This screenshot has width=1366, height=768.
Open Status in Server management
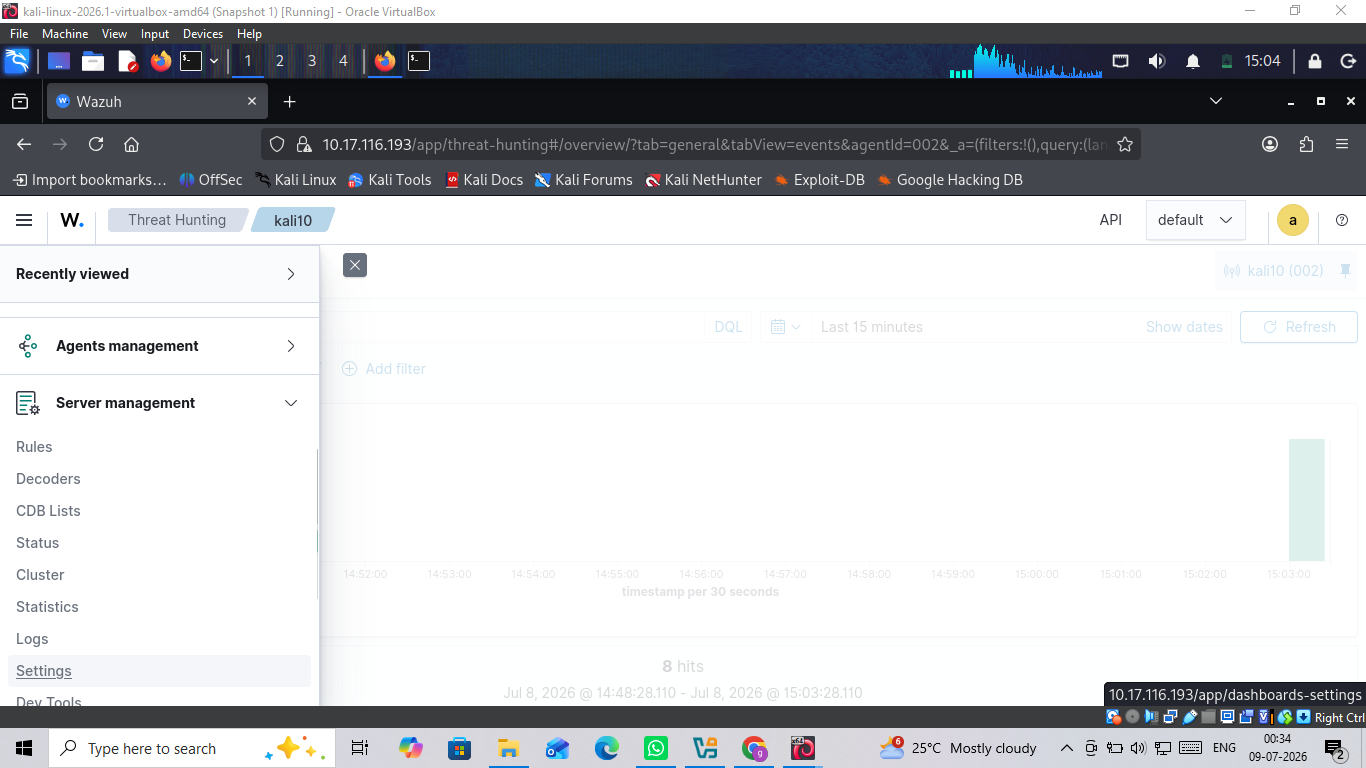pos(37,543)
